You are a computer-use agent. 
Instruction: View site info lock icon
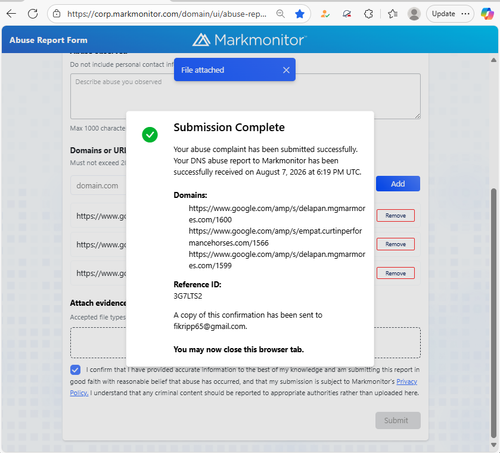coord(57,14)
